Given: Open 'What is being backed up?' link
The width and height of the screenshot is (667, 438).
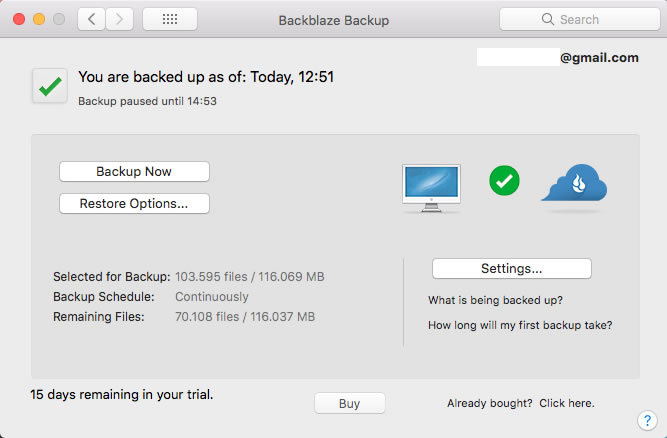Looking at the screenshot, I should coord(495,300).
